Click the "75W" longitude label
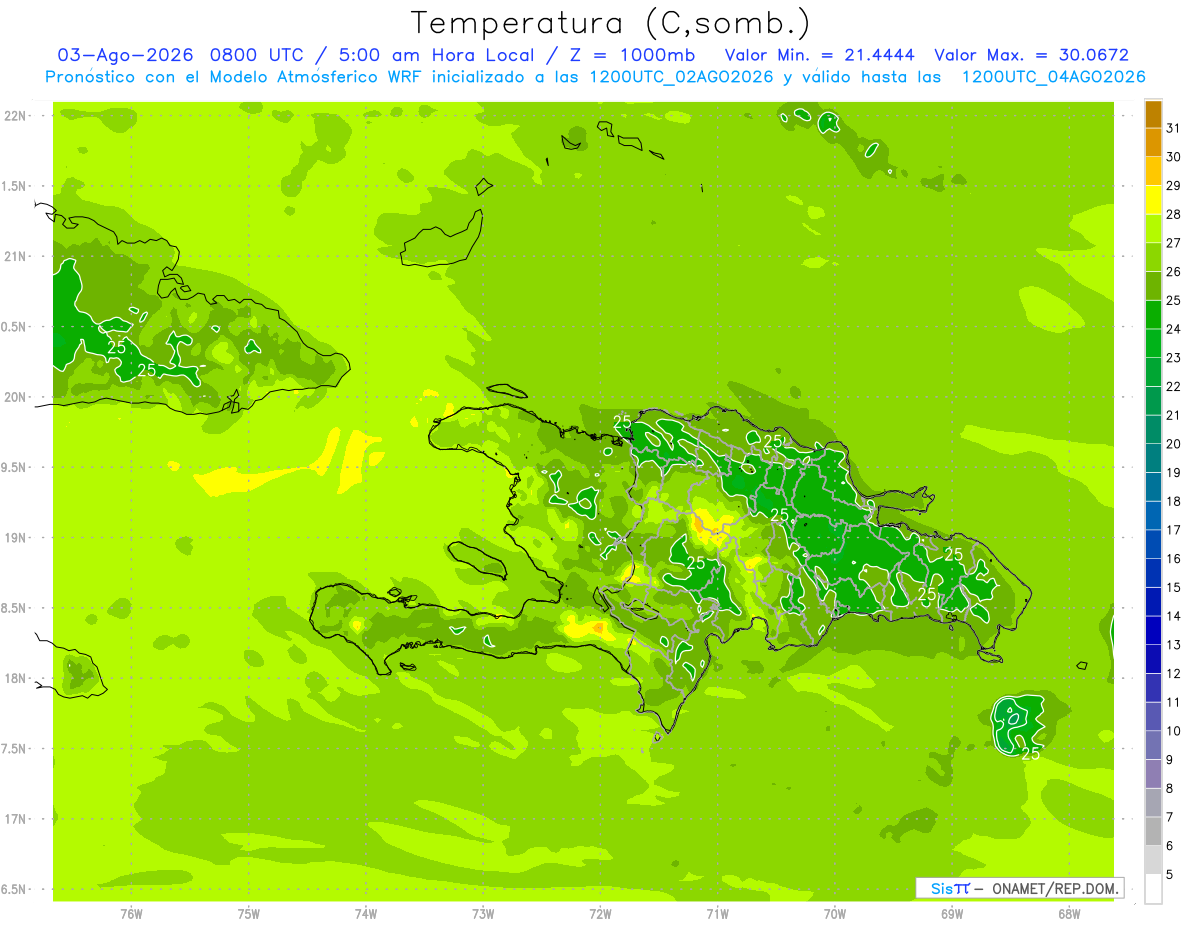 [248, 914]
